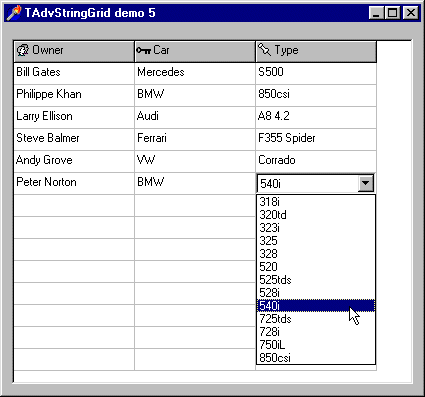Click the Audi cell
This screenshot has height=397, width=425.
click(x=195, y=117)
